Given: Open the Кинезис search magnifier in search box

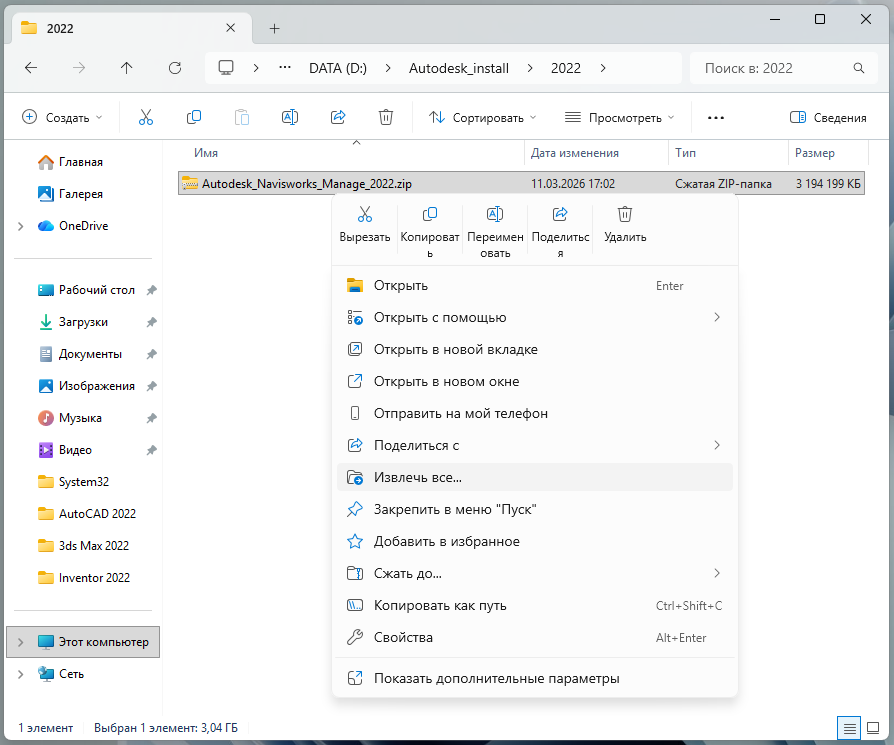Looking at the screenshot, I should coord(859,68).
